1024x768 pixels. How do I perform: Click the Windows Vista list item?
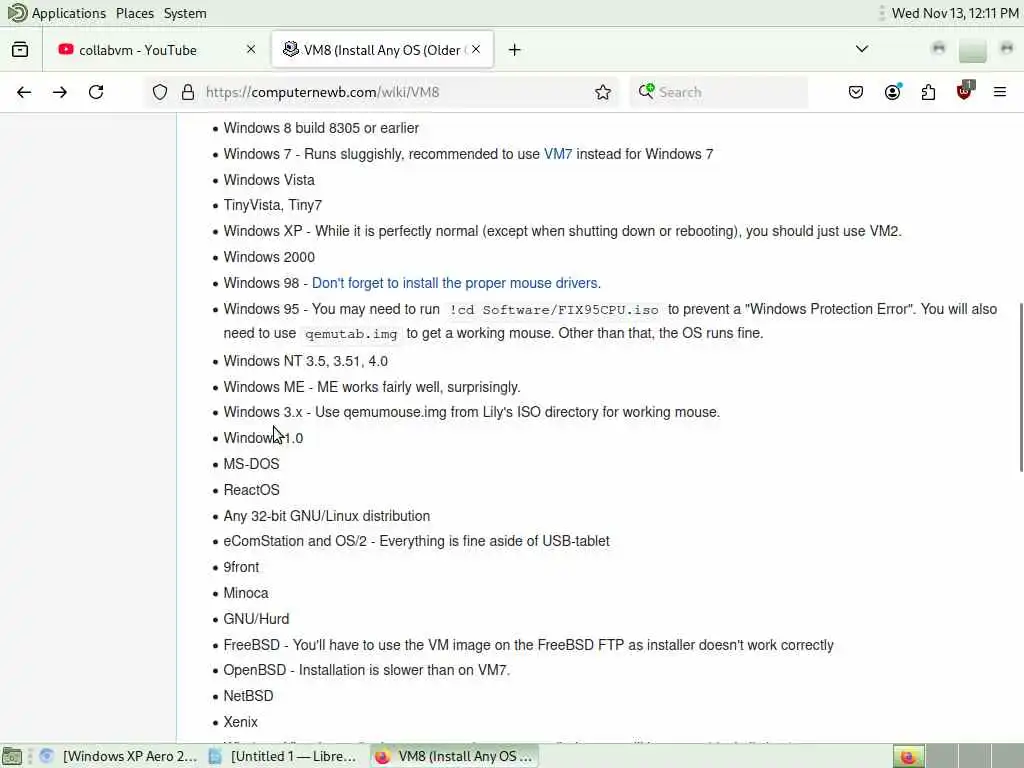click(269, 180)
